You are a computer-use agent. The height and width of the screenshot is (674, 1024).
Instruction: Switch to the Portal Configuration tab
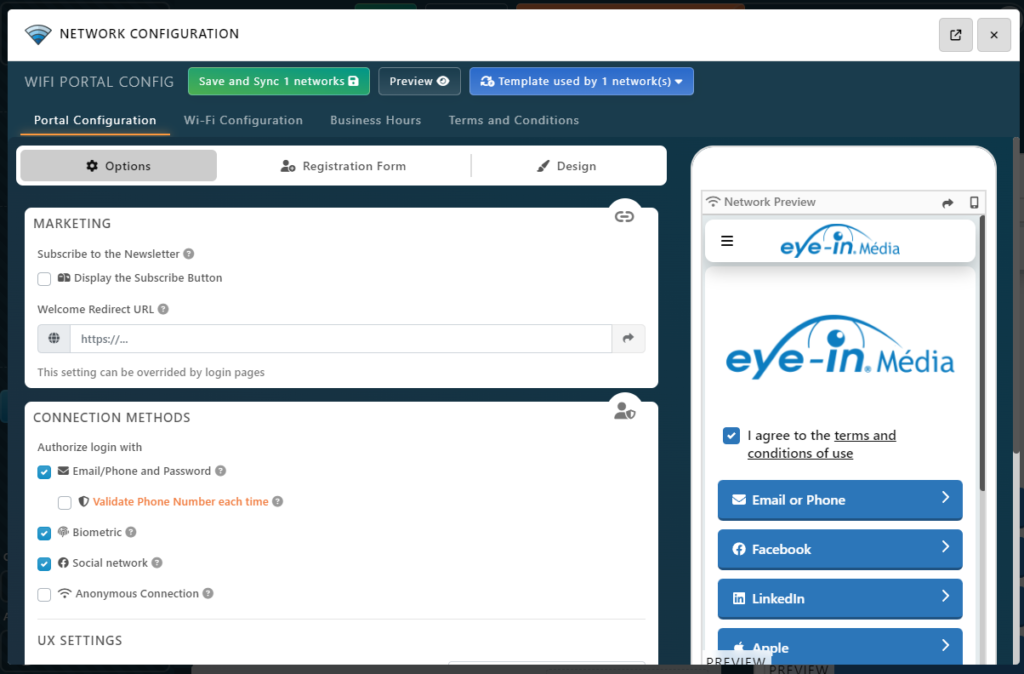95,120
